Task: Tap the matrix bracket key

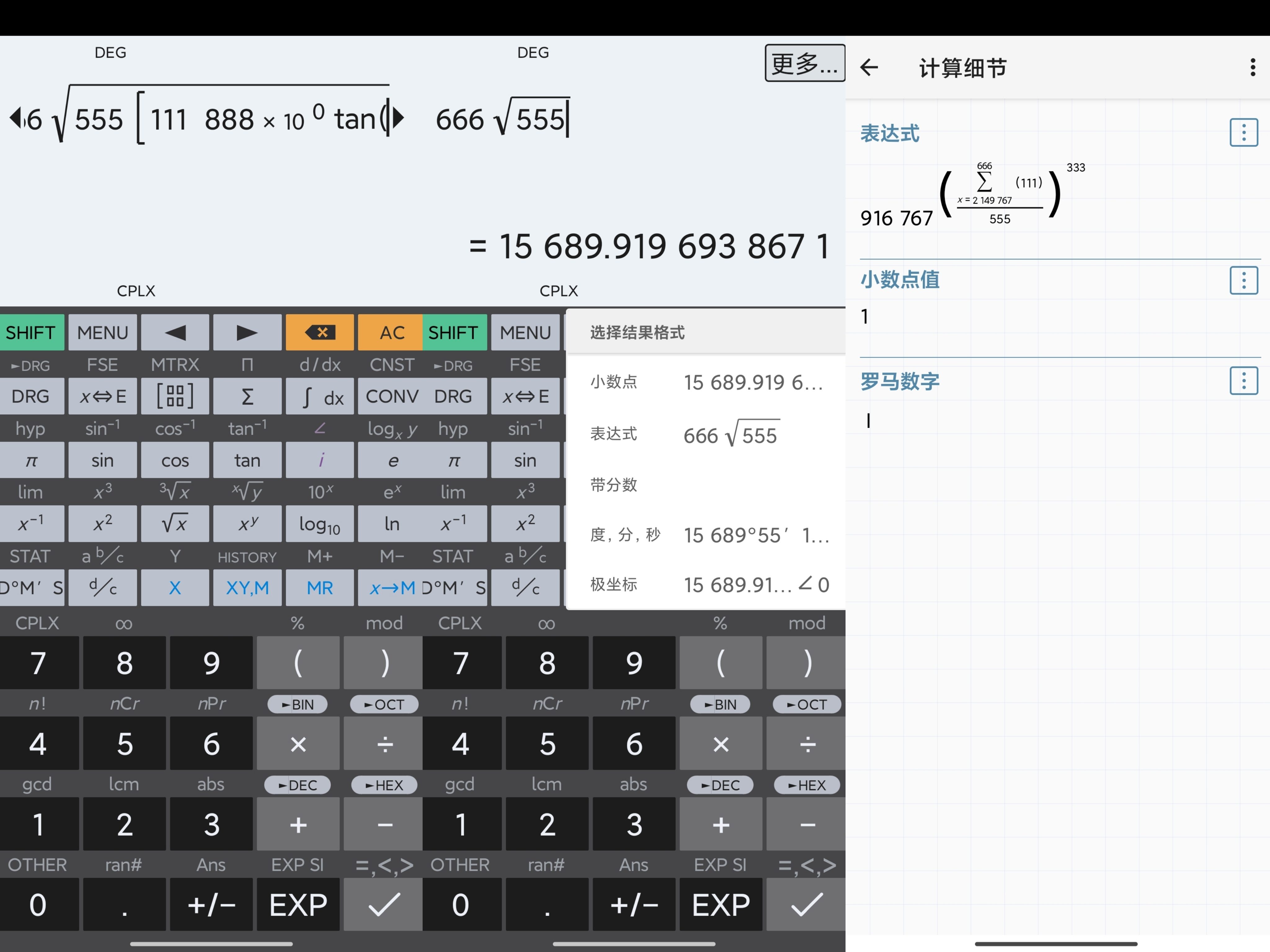Action: tap(175, 396)
